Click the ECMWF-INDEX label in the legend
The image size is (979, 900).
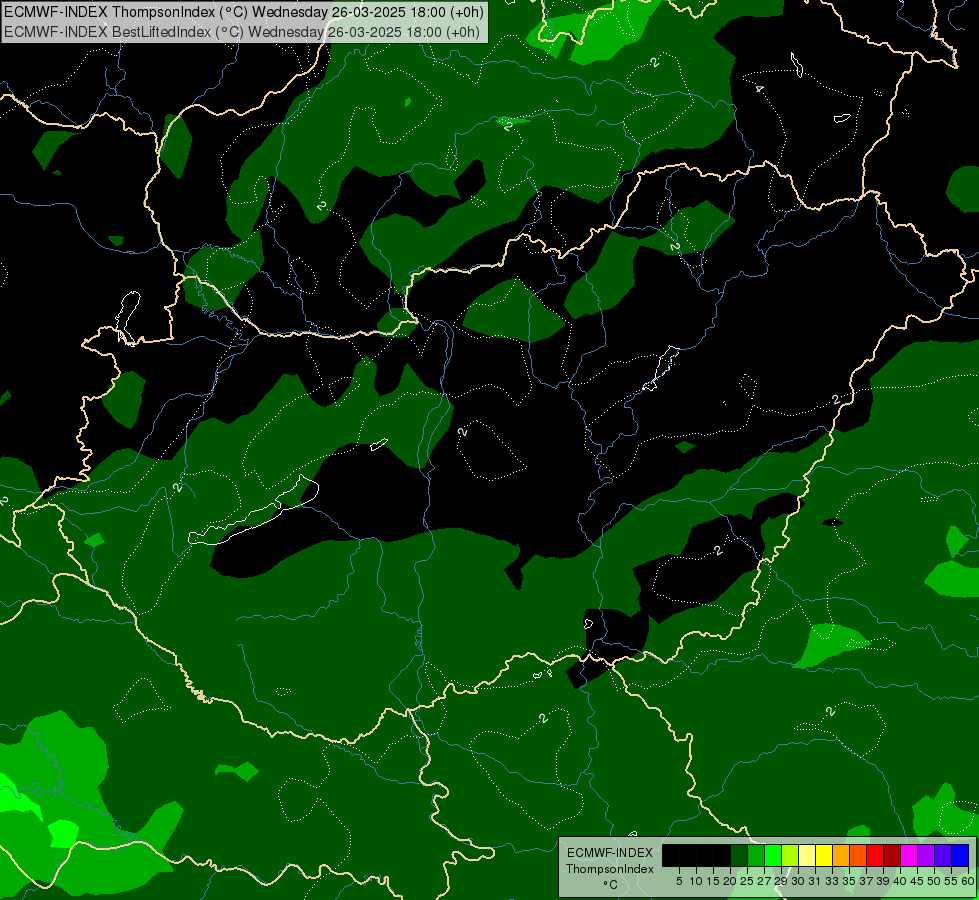(x=610, y=853)
